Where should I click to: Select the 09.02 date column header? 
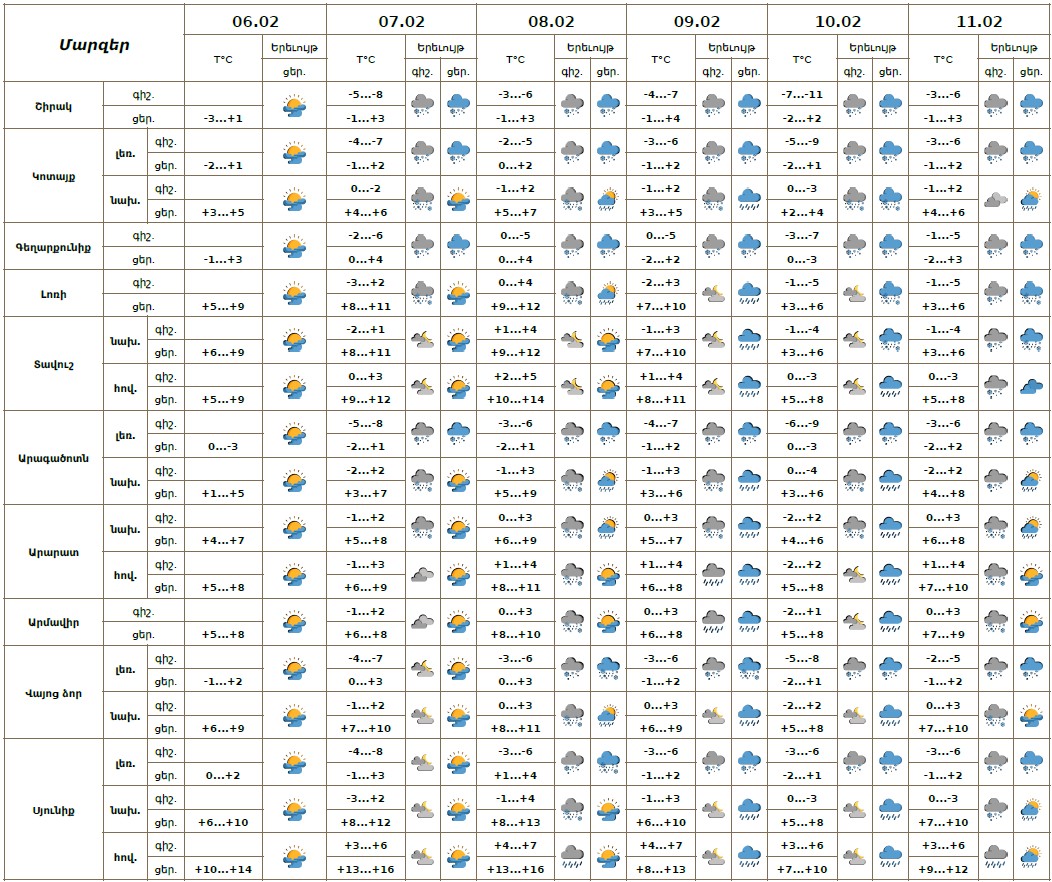pos(697,20)
